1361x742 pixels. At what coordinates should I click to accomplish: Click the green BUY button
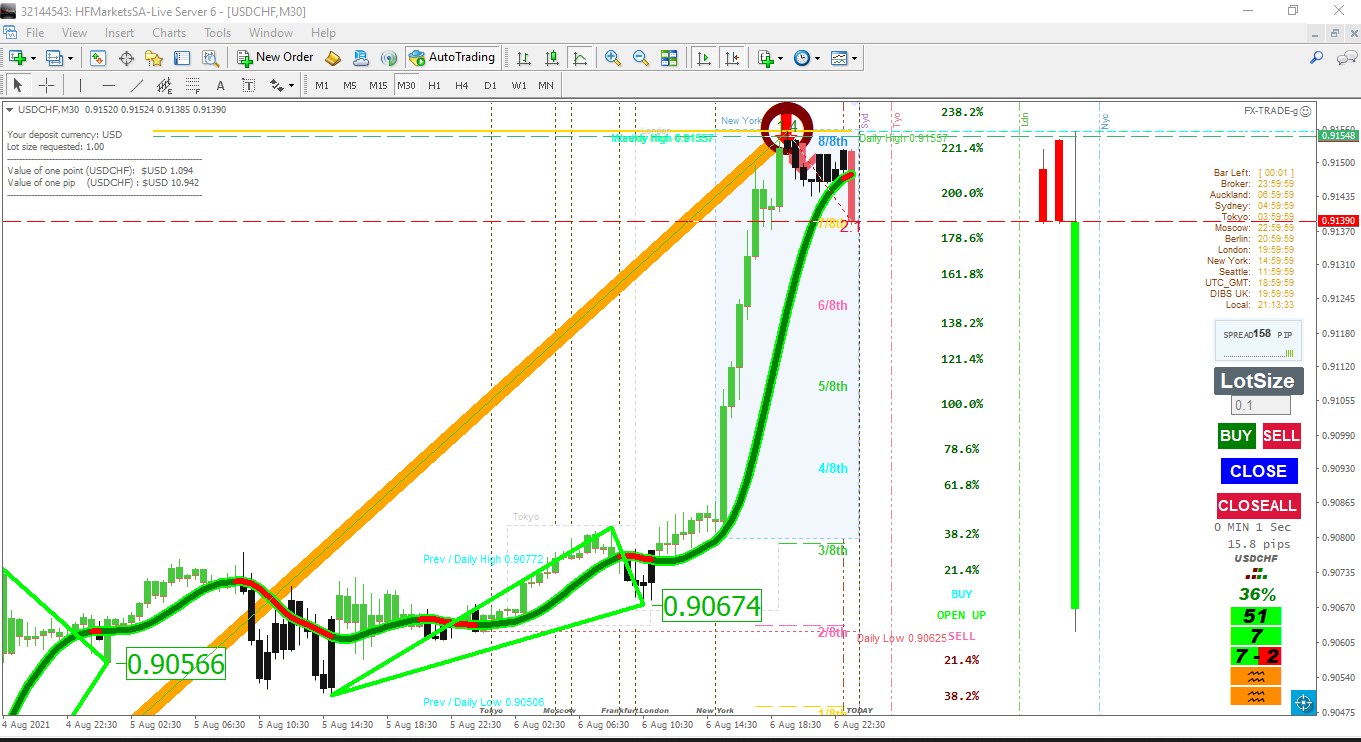(1236, 435)
